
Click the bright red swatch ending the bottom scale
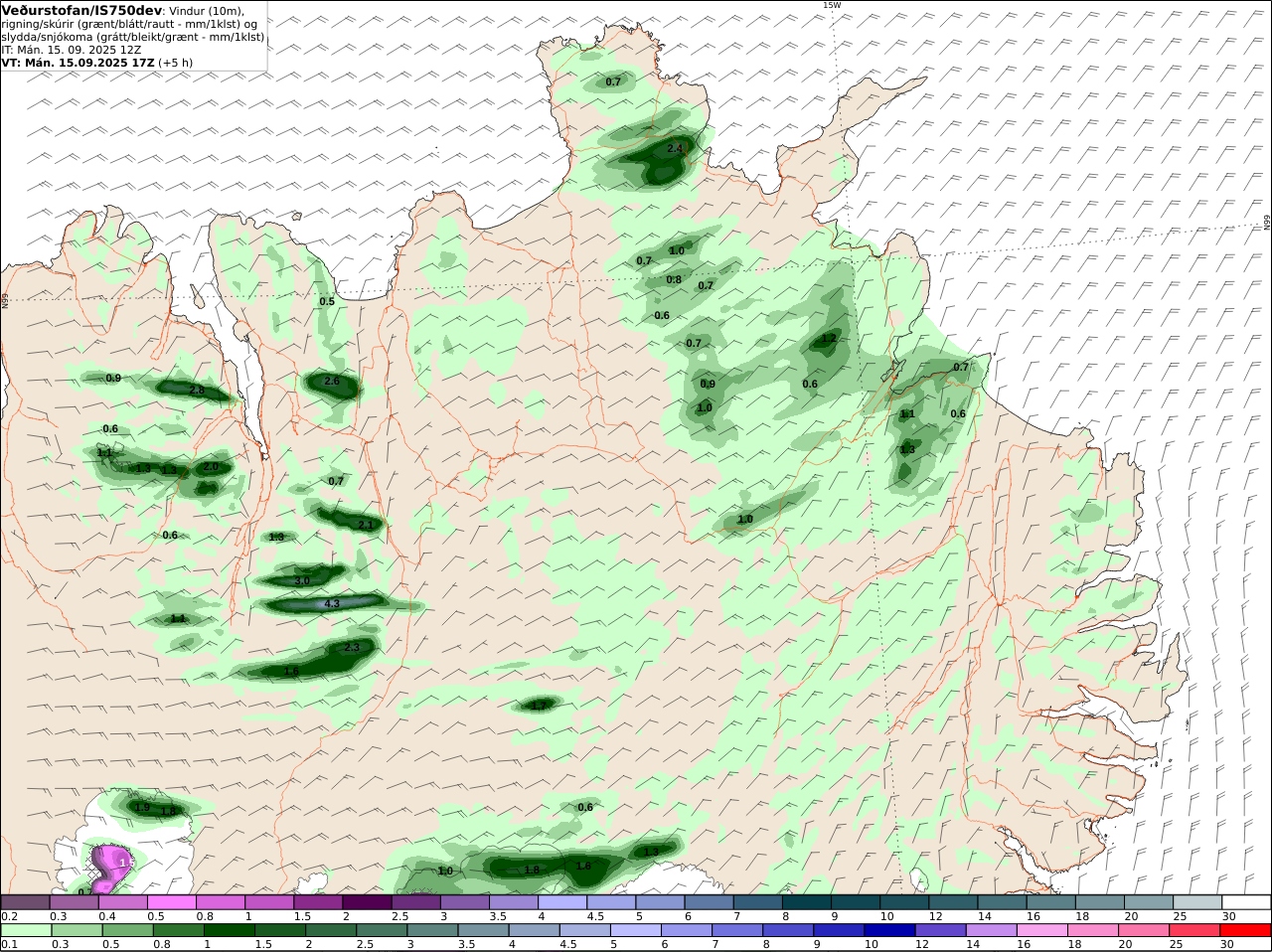pyautogui.click(x=1246, y=930)
